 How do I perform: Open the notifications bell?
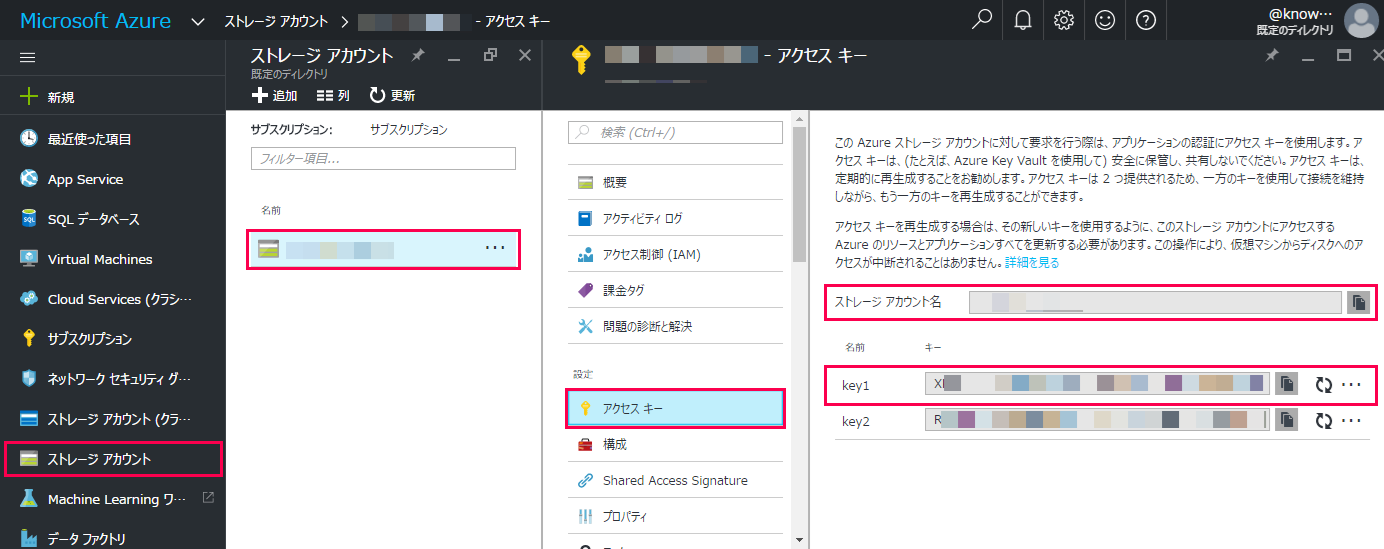1023,20
